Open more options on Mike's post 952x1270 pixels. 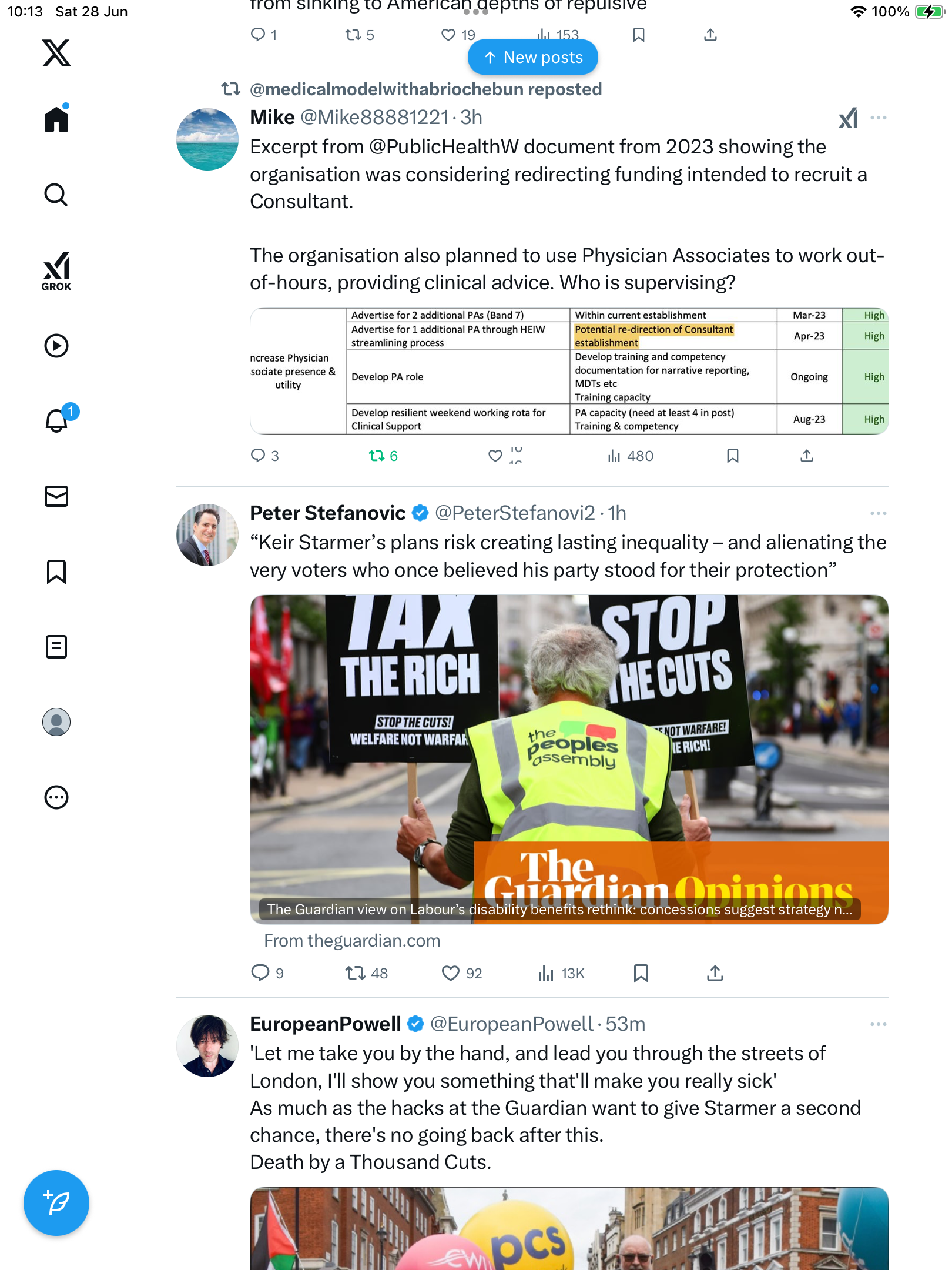coord(879,118)
